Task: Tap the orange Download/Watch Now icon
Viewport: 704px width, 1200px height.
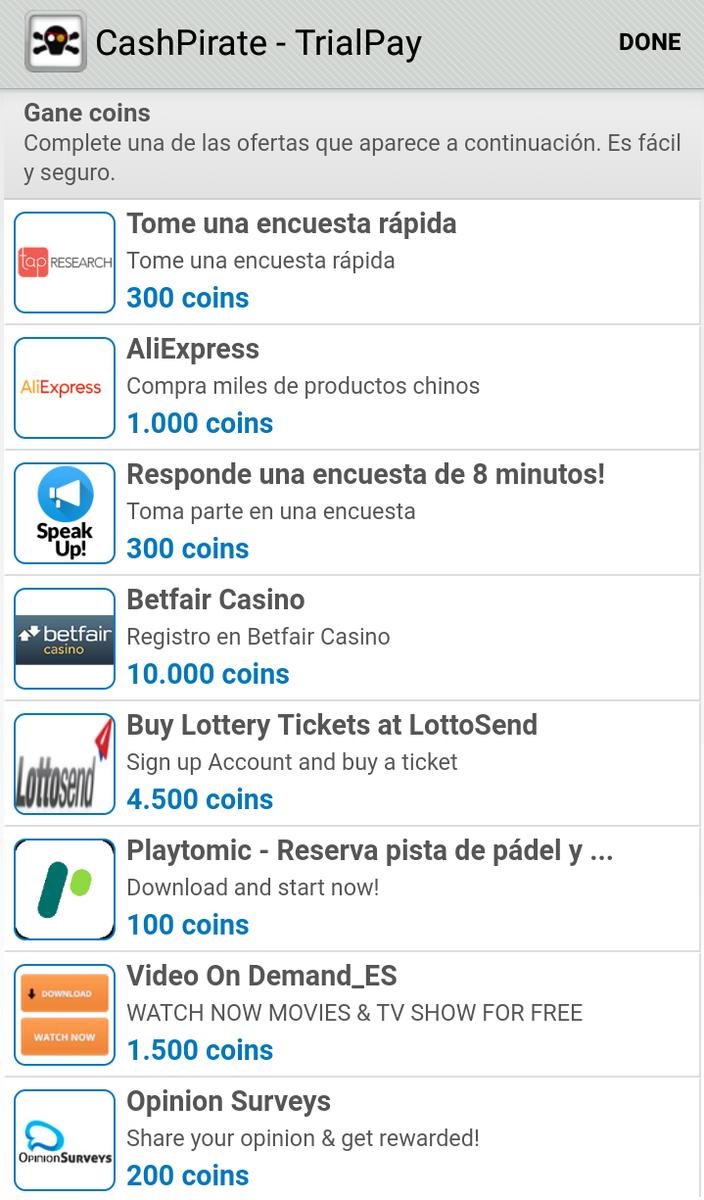Action: (65, 1015)
